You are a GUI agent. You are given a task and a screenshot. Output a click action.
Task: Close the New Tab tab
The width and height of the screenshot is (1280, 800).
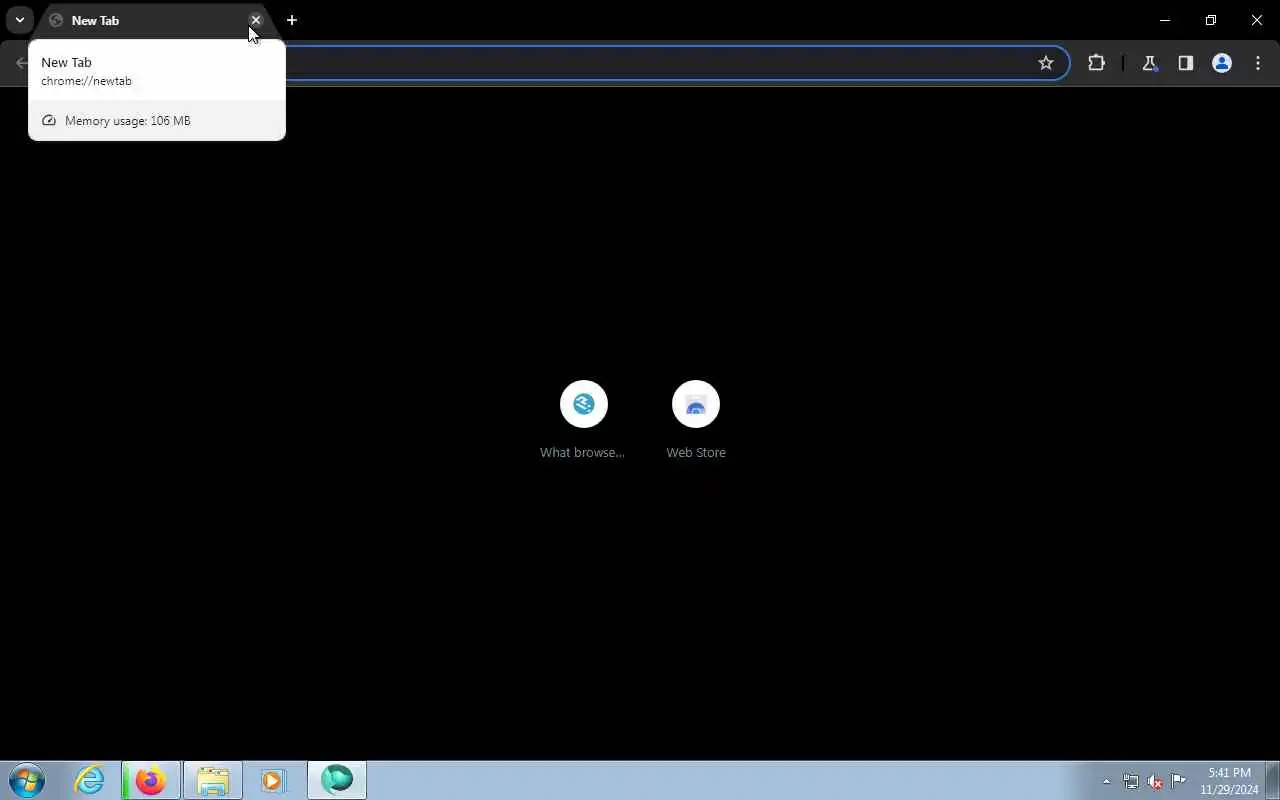[x=256, y=20]
